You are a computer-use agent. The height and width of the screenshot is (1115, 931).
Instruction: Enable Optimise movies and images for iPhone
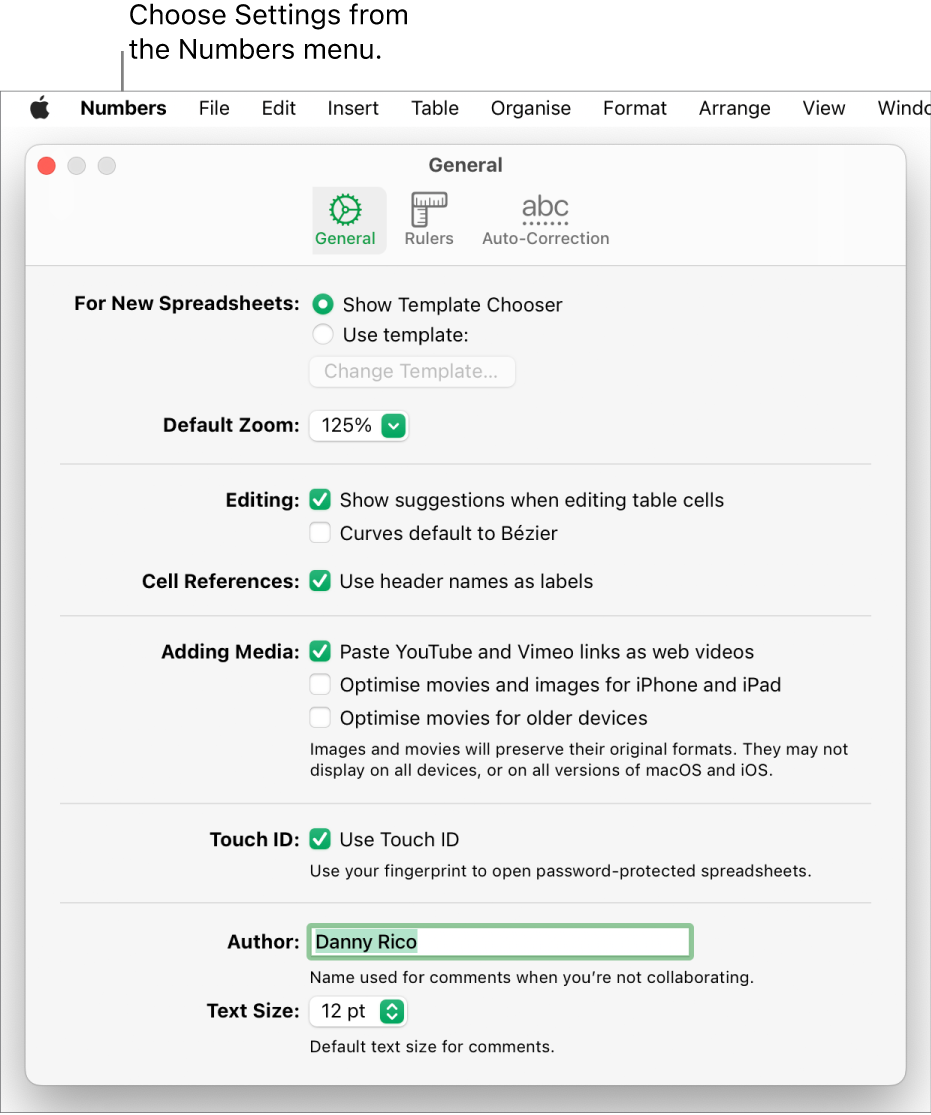click(x=320, y=685)
